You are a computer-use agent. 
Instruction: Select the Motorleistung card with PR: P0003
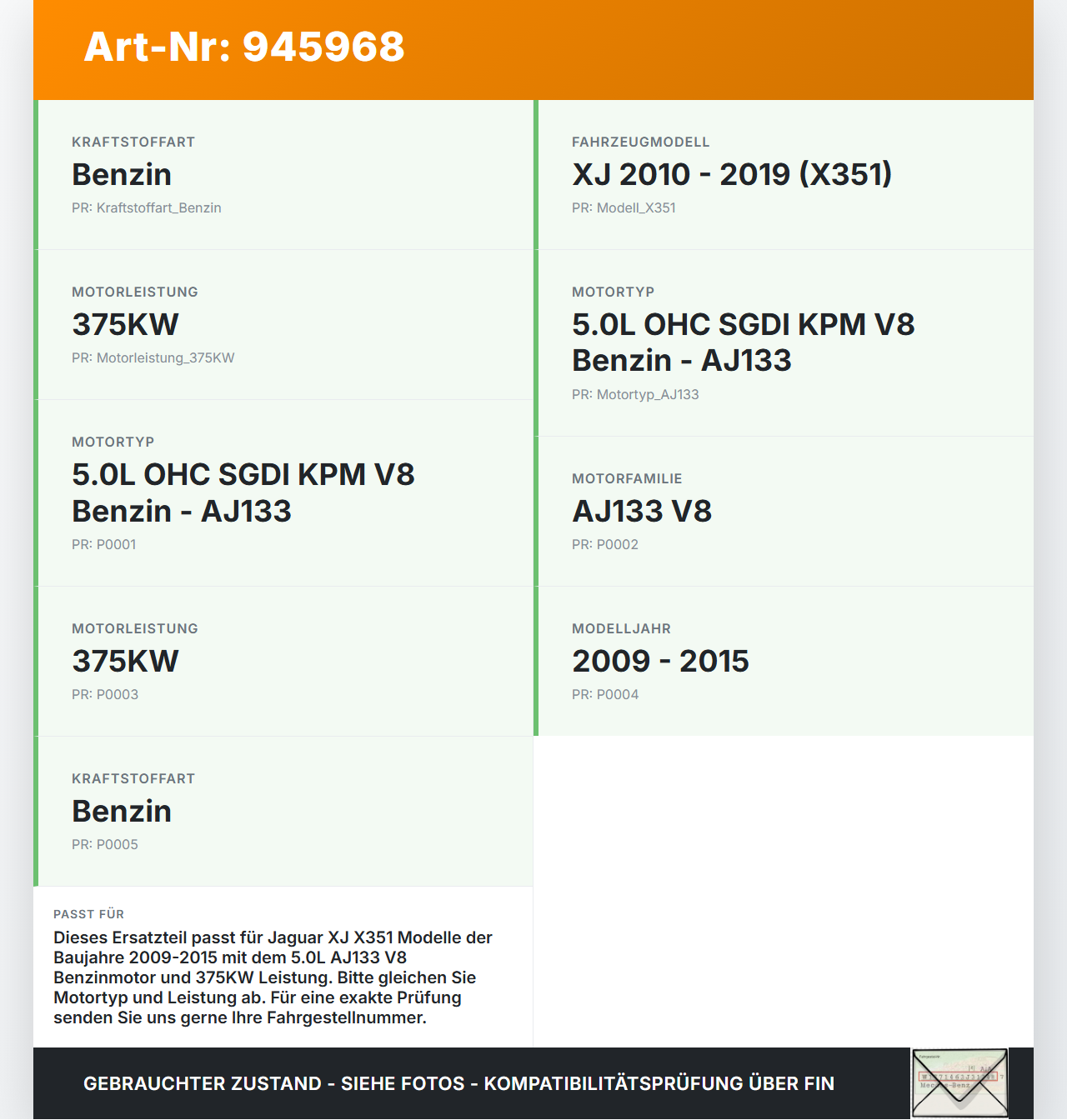click(283, 662)
